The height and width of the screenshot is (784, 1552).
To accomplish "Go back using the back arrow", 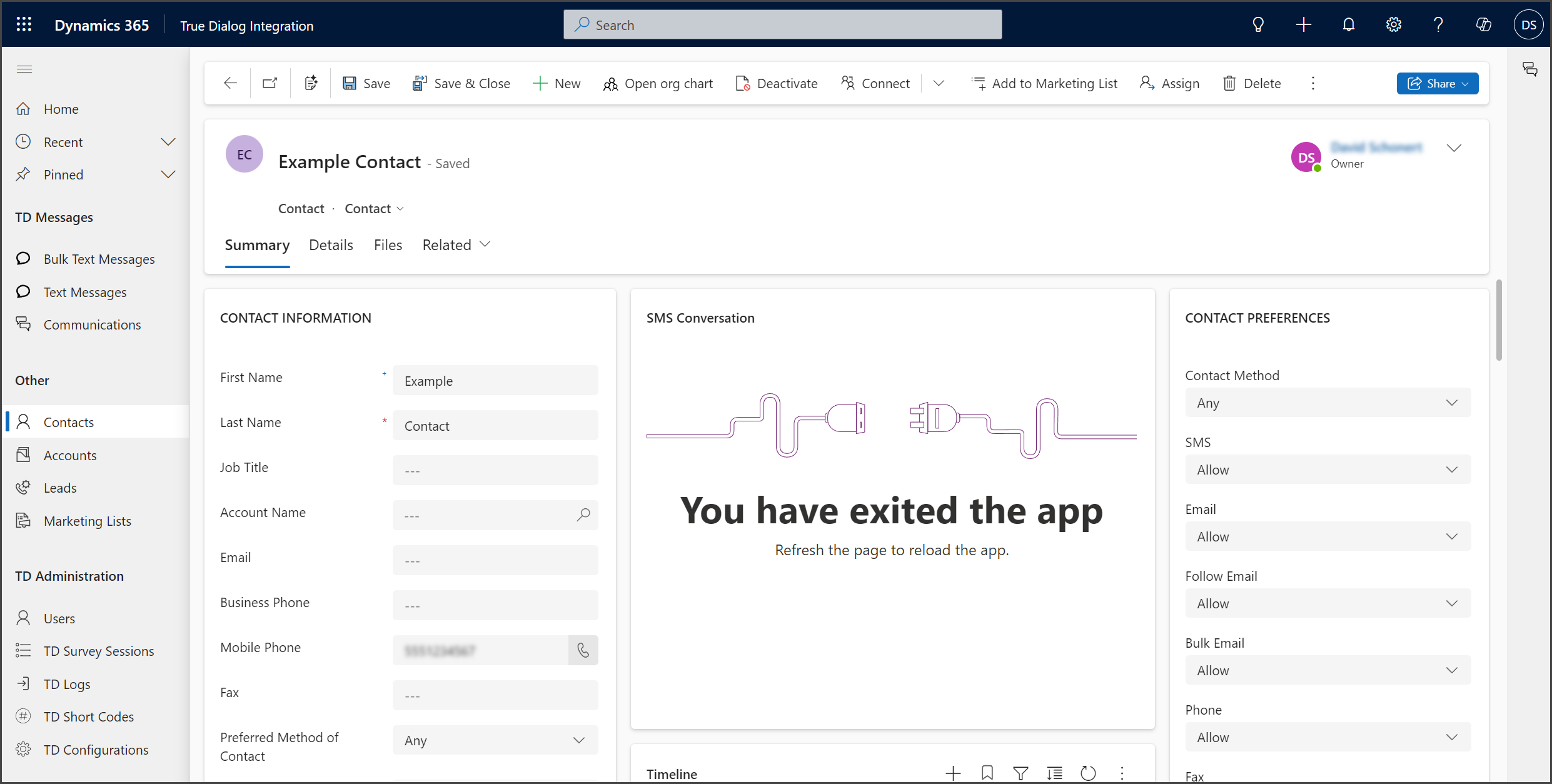I will point(230,83).
